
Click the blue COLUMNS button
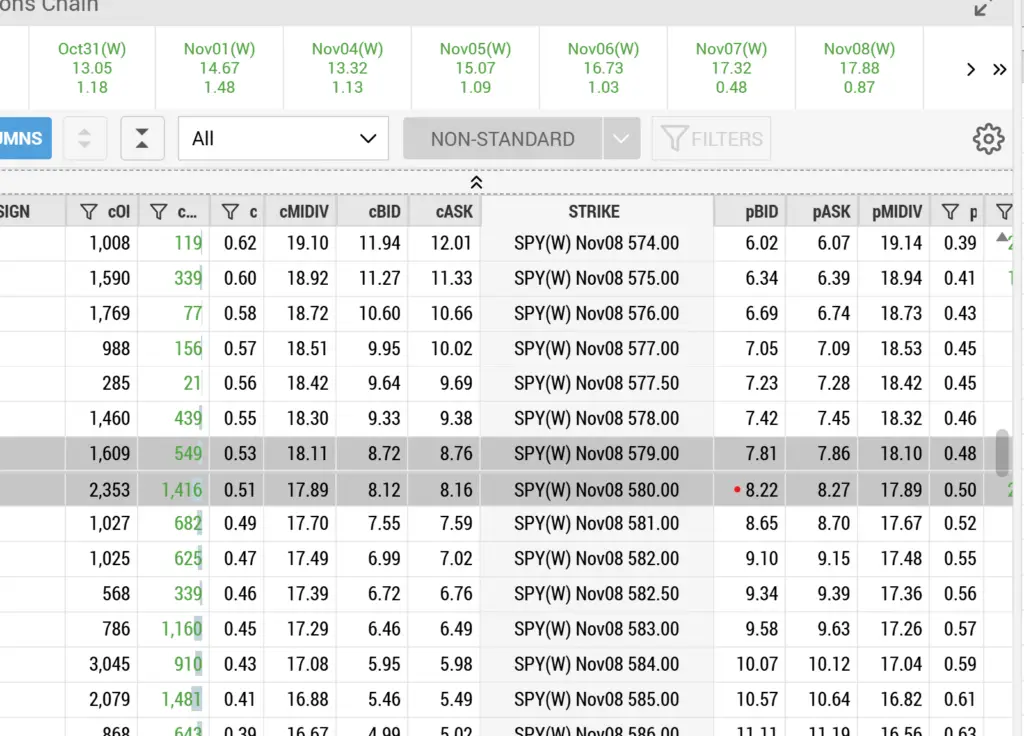25,138
